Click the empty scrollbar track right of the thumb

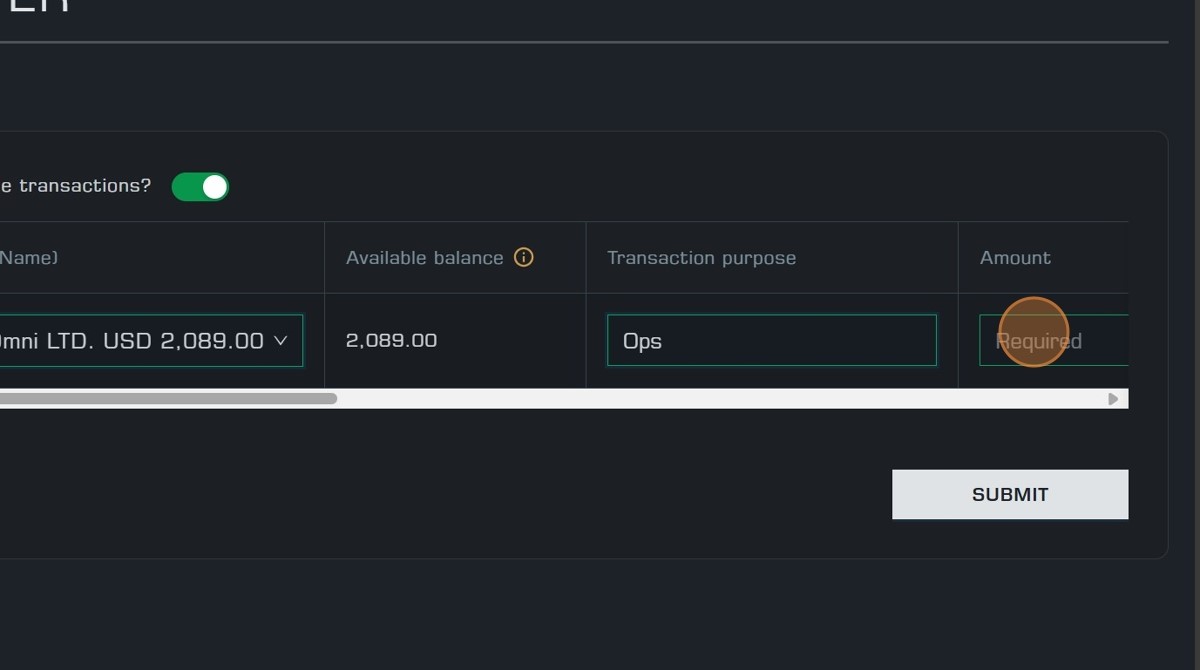(700, 399)
